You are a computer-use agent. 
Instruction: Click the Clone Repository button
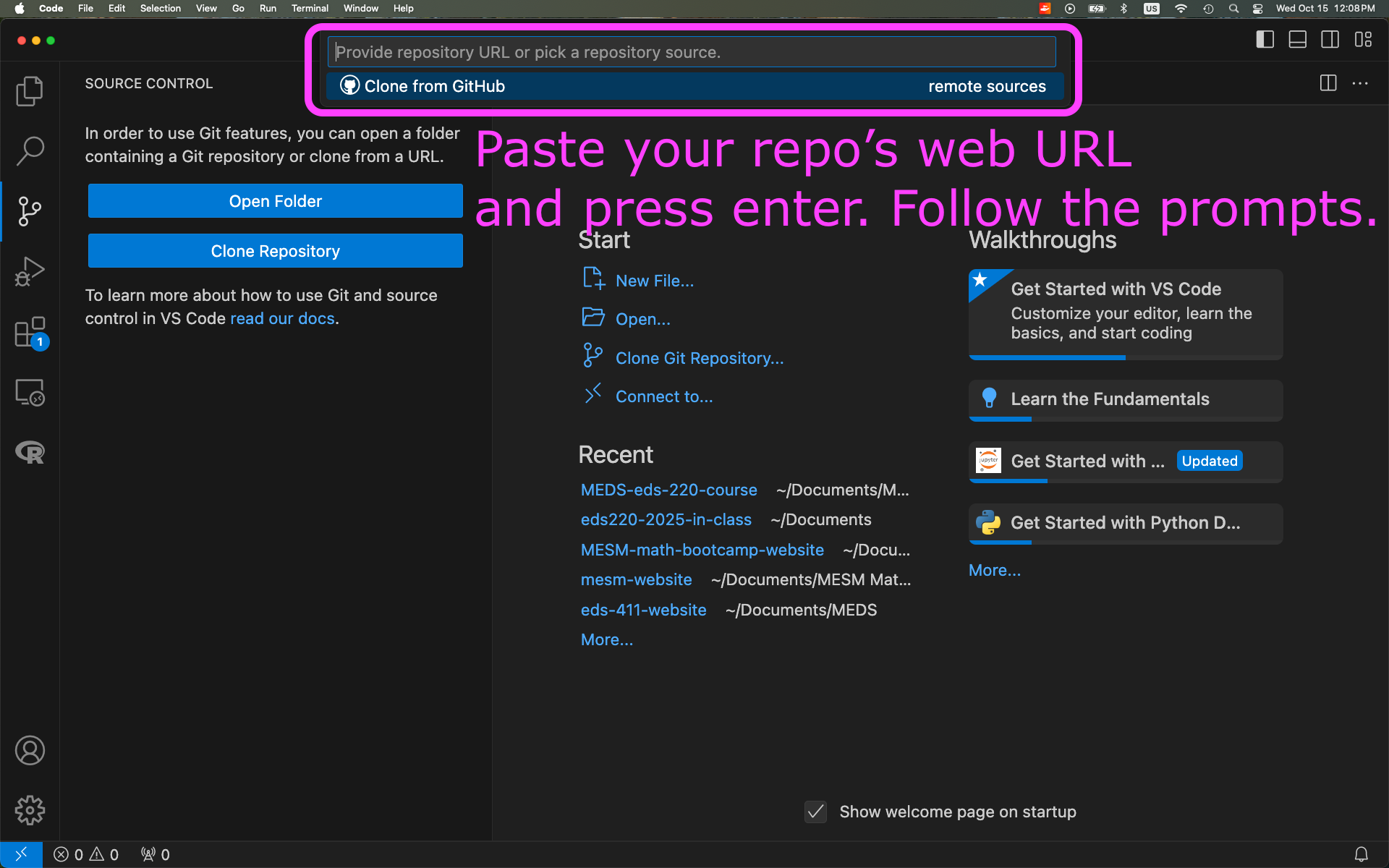tap(275, 251)
